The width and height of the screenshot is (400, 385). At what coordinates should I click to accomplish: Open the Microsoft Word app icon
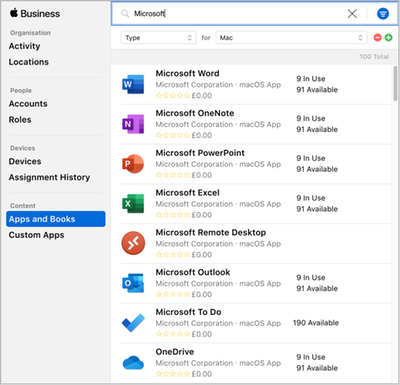[x=133, y=84]
